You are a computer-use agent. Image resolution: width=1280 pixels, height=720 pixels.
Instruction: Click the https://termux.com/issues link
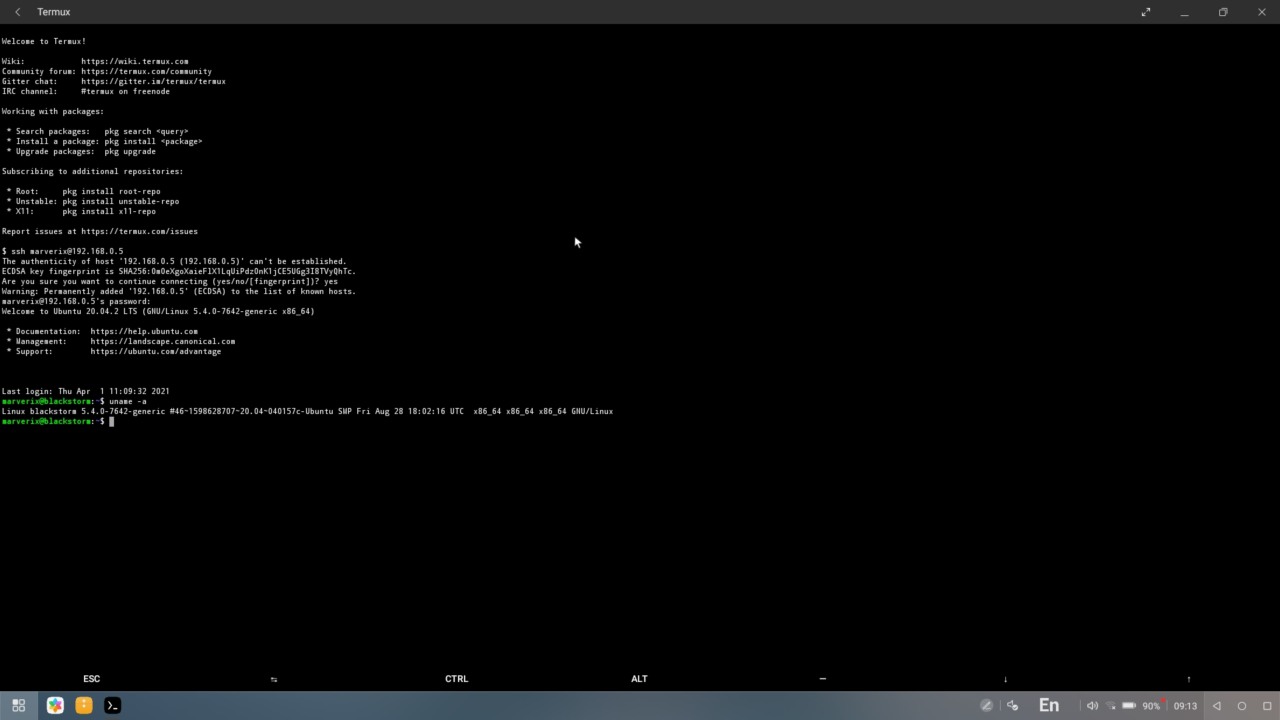point(139,231)
